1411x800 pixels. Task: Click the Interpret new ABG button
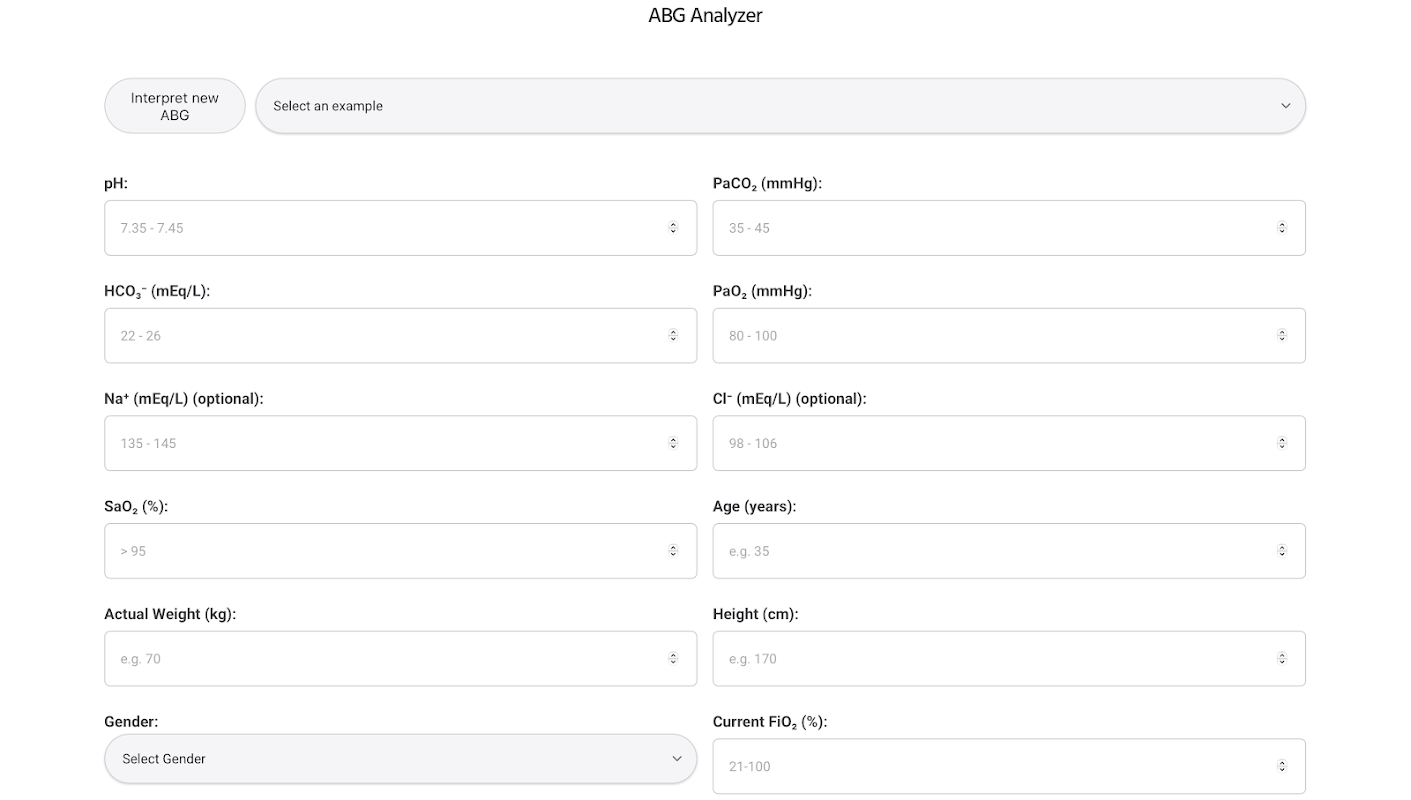click(x=175, y=106)
